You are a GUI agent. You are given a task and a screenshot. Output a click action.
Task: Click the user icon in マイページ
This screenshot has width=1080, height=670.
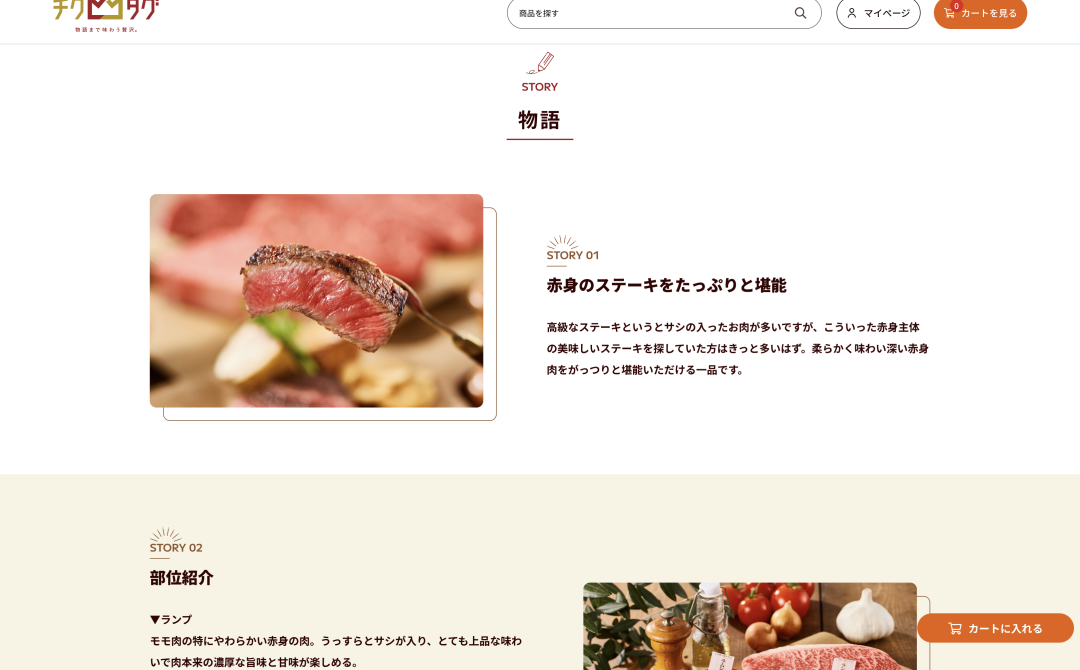852,13
